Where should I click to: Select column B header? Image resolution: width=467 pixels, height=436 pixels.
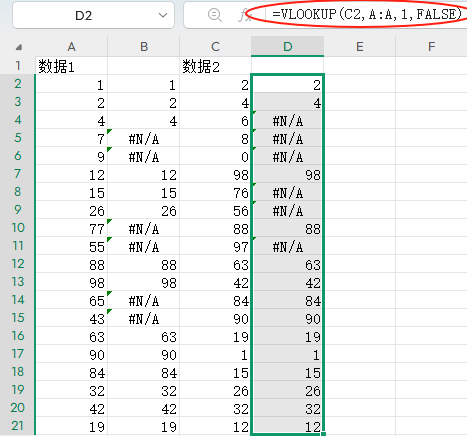pos(144,47)
